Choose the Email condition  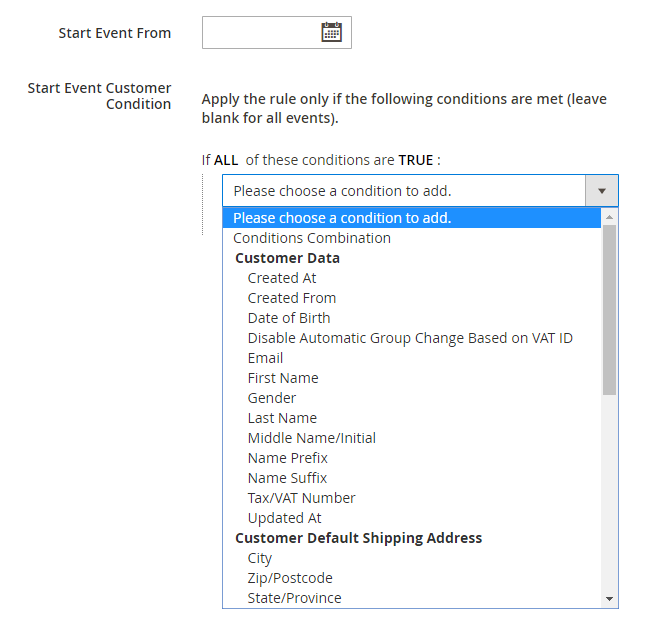click(x=265, y=358)
